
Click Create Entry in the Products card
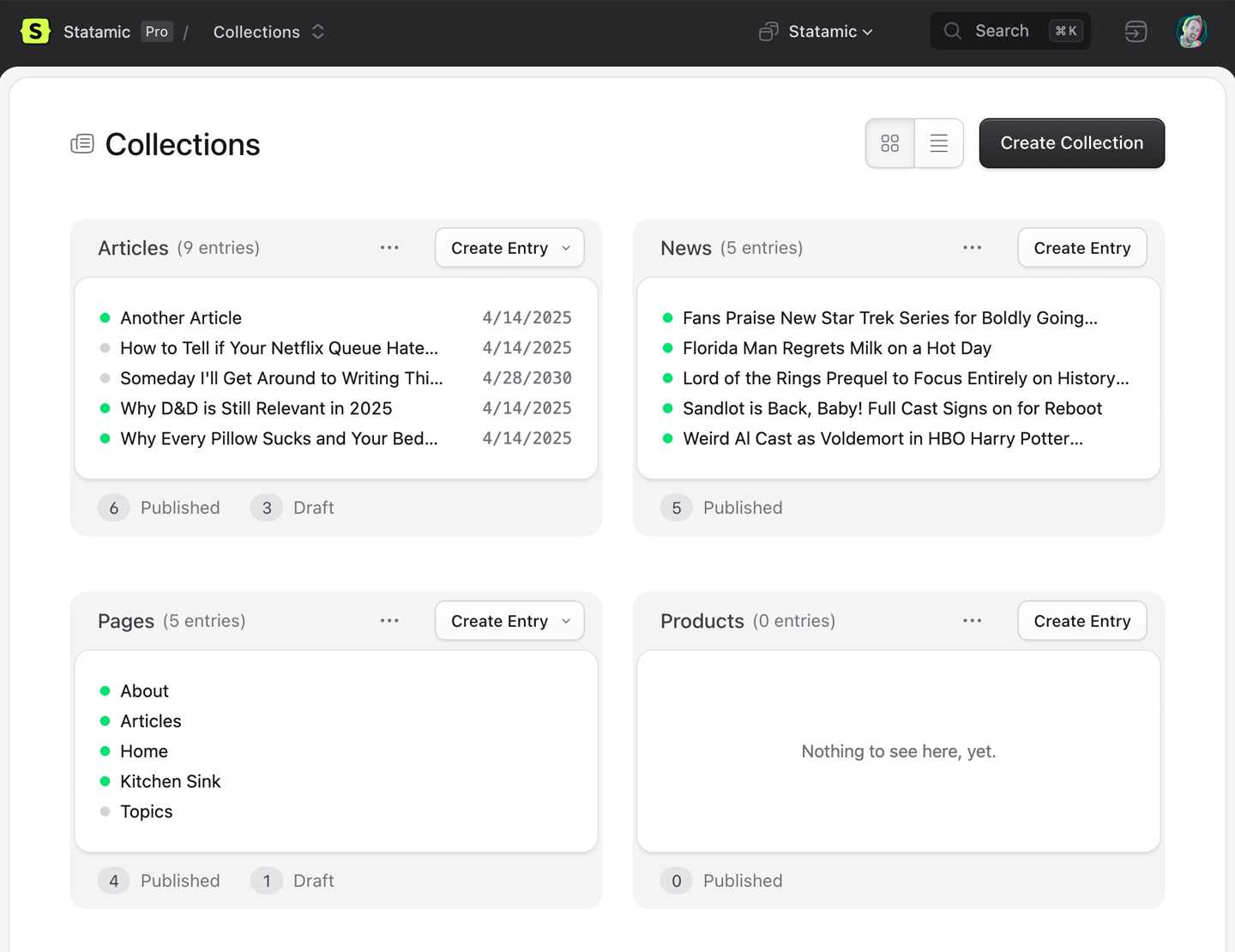(1082, 621)
